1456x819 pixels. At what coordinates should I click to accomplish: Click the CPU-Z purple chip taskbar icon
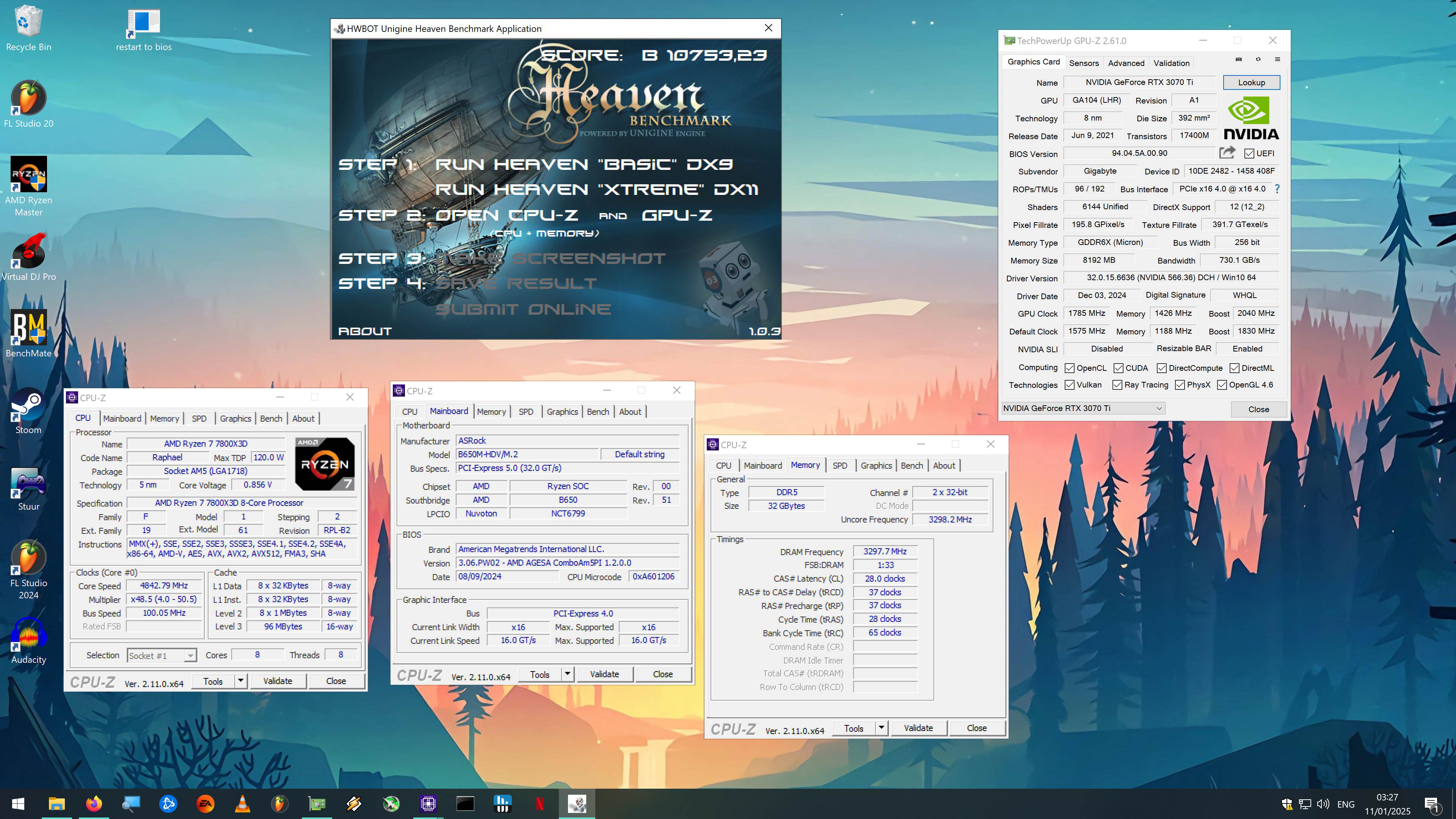428,803
